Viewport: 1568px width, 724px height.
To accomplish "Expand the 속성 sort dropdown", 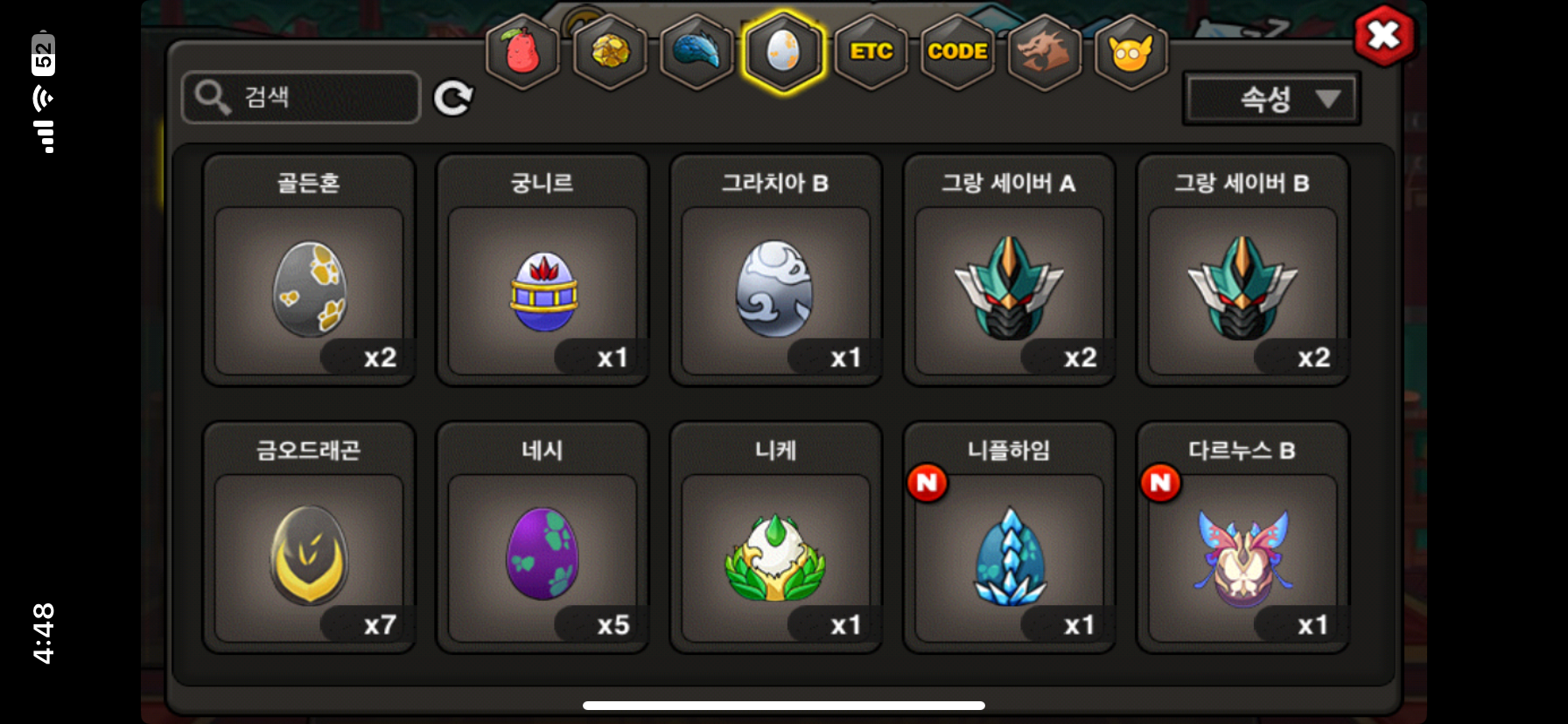I will [x=1271, y=99].
